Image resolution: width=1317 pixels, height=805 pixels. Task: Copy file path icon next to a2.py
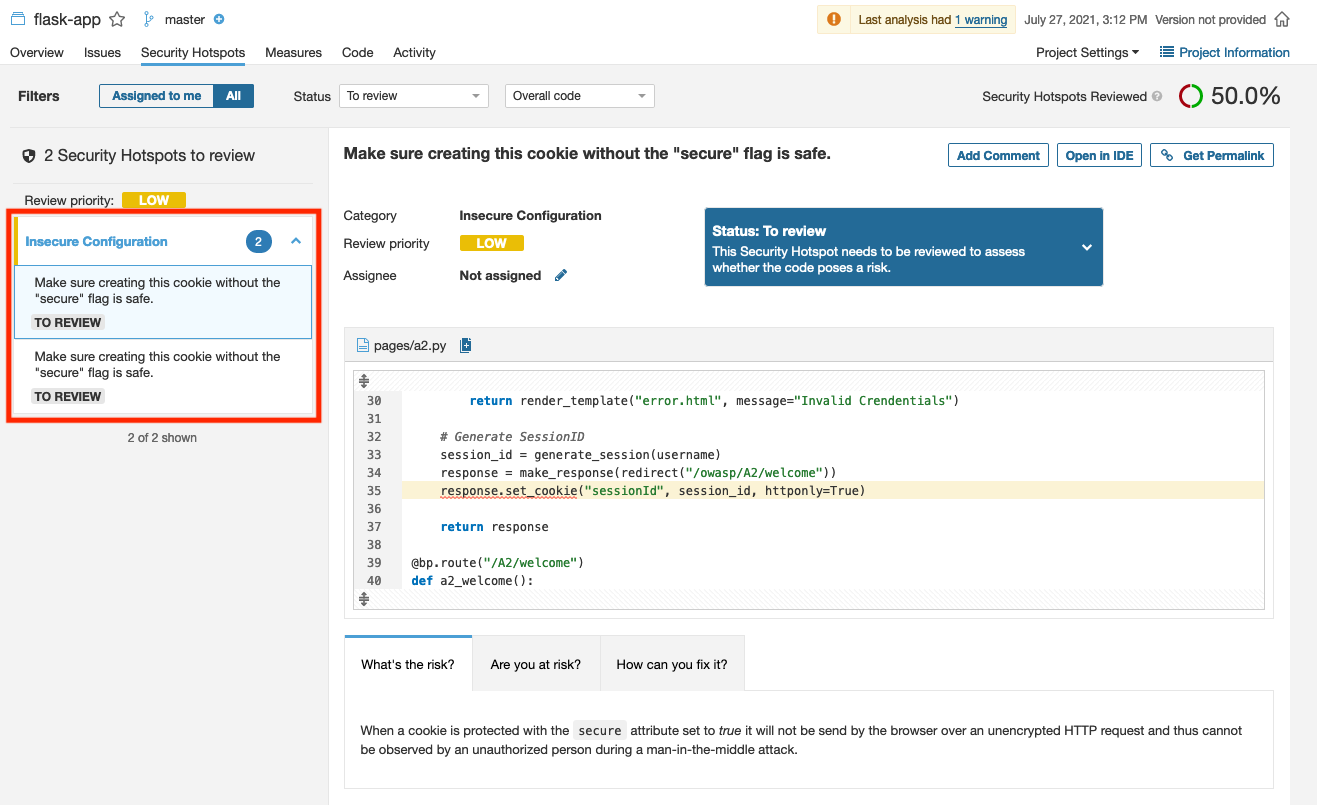466,346
